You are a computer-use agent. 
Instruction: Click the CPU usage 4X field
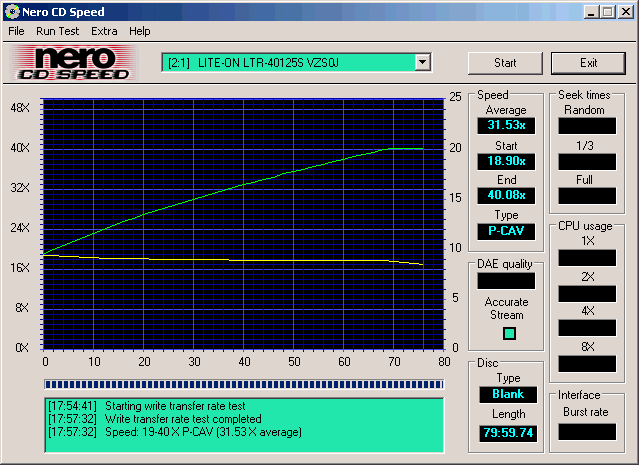587,328
